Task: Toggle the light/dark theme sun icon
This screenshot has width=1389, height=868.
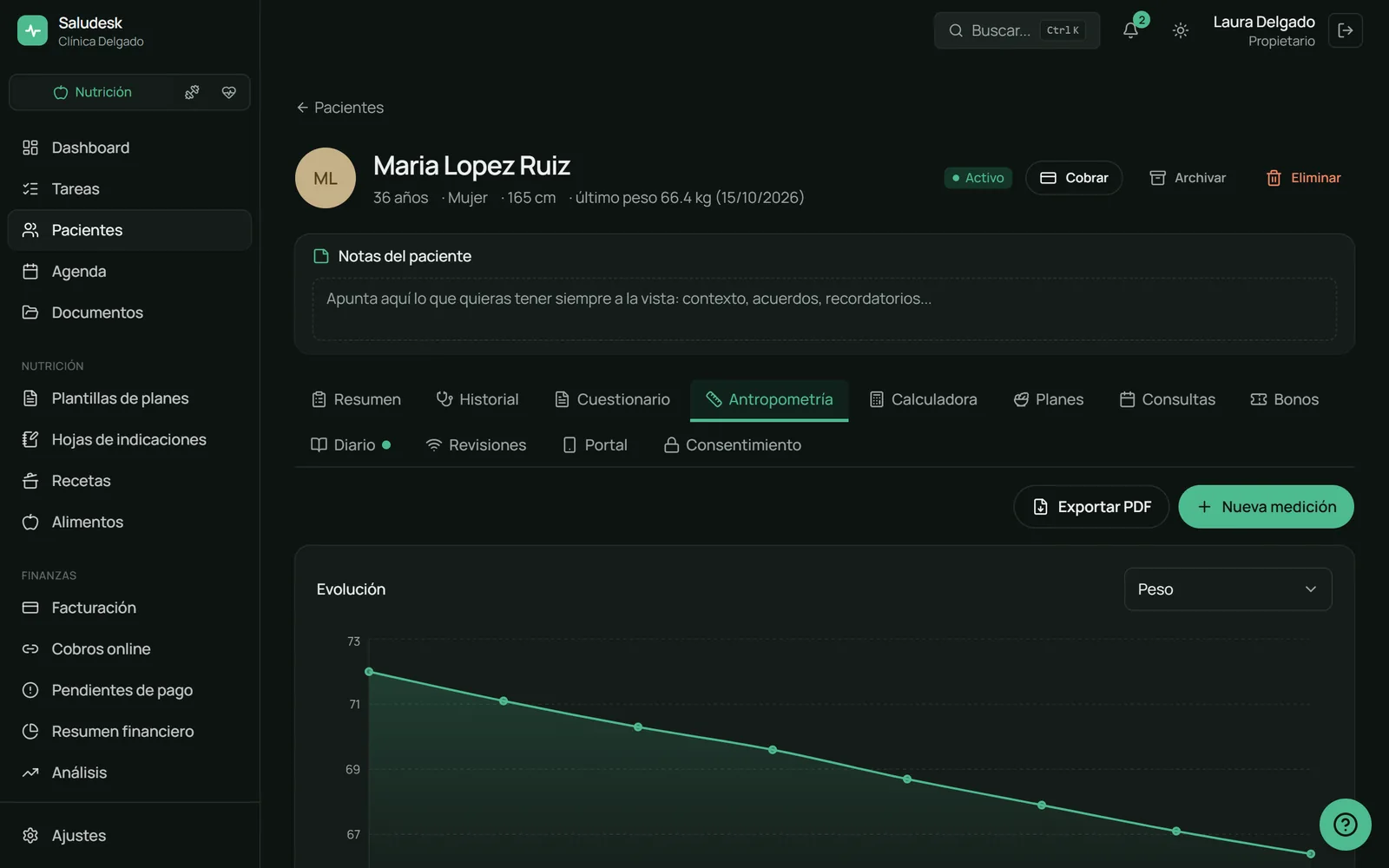Action: (x=1181, y=30)
